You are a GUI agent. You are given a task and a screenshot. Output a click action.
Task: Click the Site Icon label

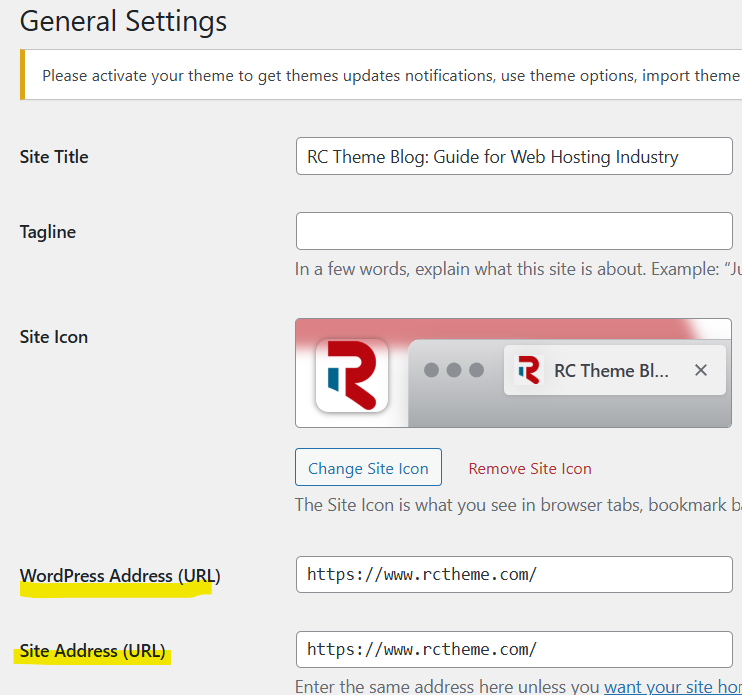pyautogui.click(x=54, y=337)
